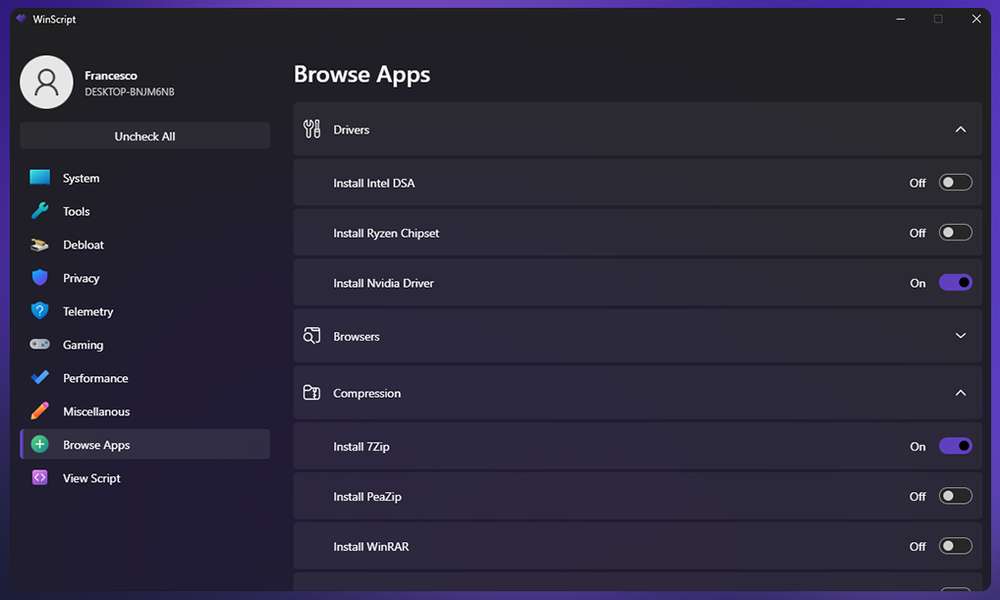
Task: Disable the Install 7Zip switch
Action: [x=955, y=445]
